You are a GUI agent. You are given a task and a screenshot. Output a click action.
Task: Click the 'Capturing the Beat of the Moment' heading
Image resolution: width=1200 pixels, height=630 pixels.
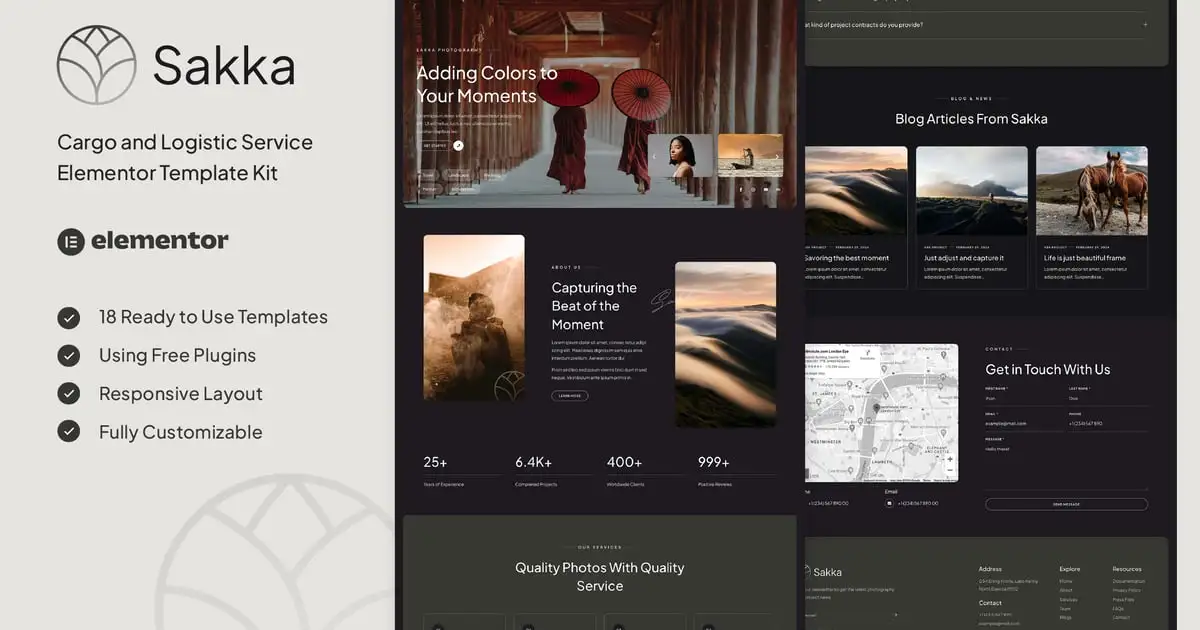[x=594, y=306]
